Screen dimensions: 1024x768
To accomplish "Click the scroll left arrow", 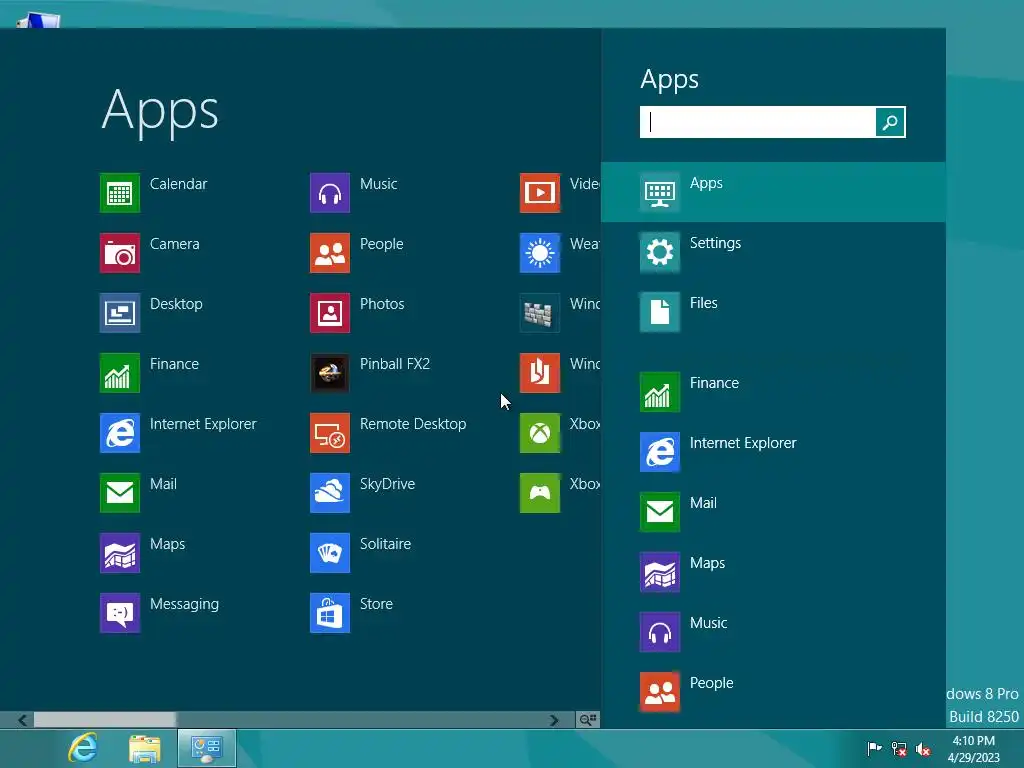I will click(22, 720).
